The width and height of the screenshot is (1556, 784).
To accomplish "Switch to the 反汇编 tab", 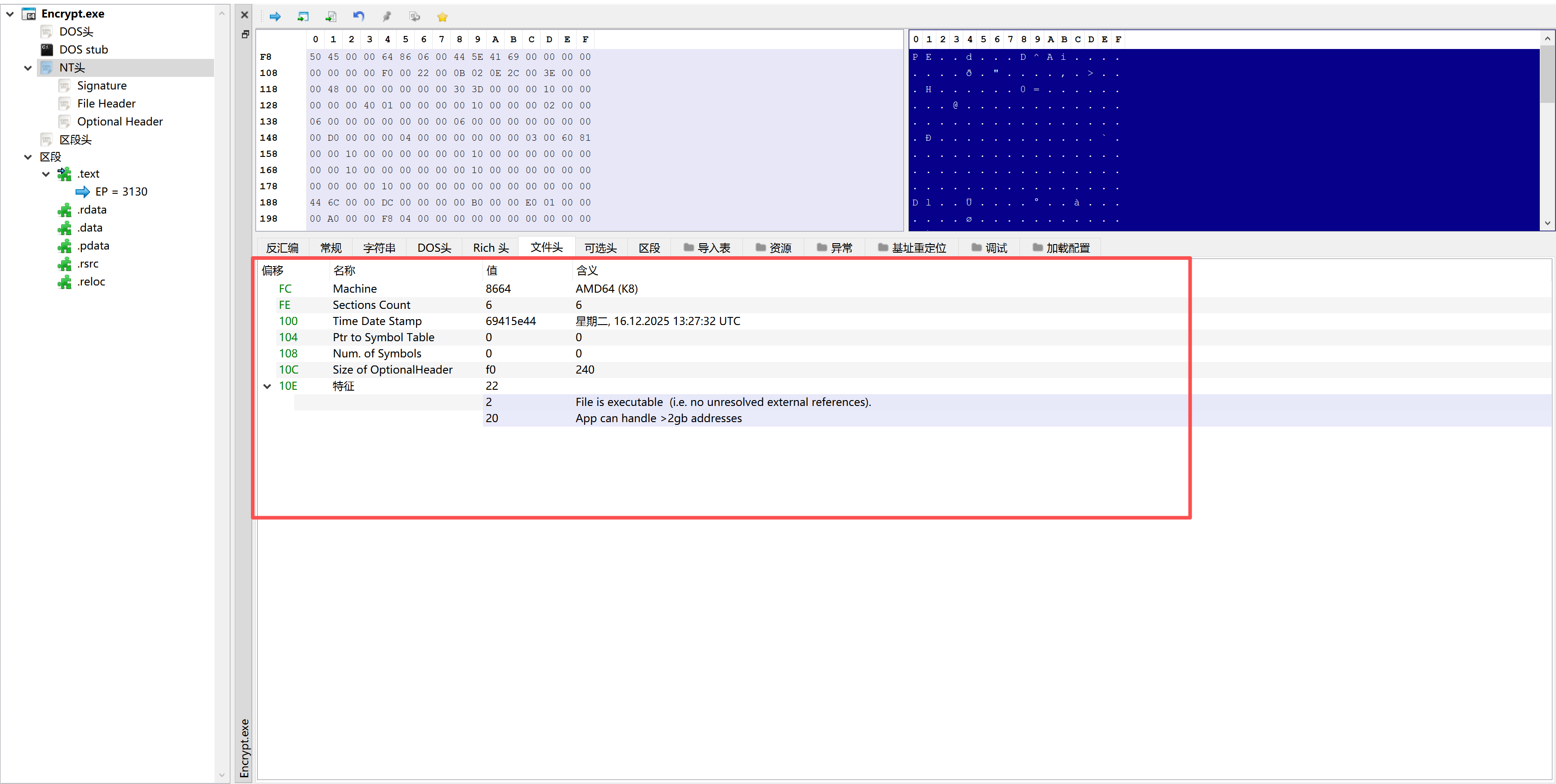I will (282, 248).
